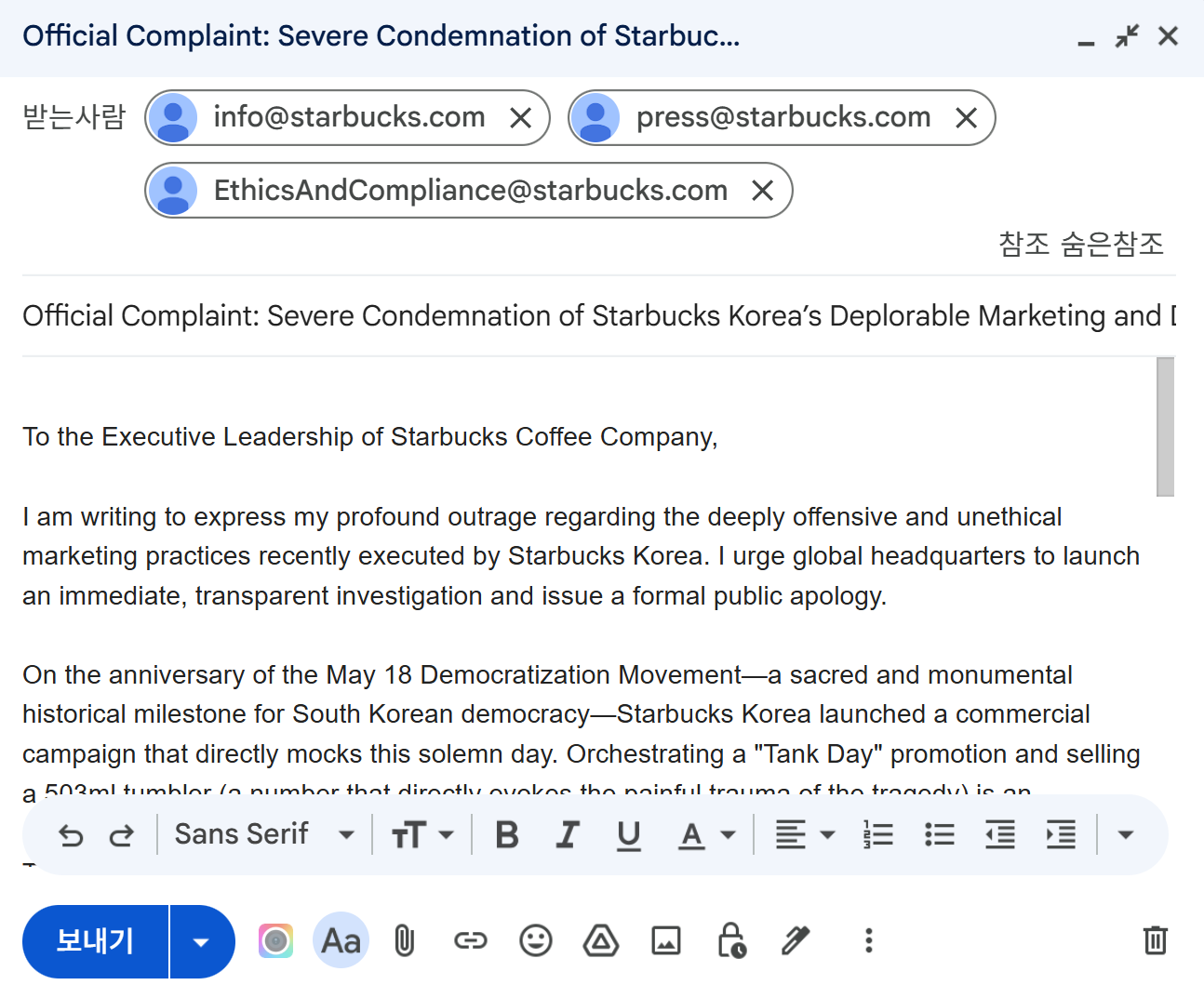Open the text size dropdown
Viewport: 1204px width, 985px height.
coord(422,835)
